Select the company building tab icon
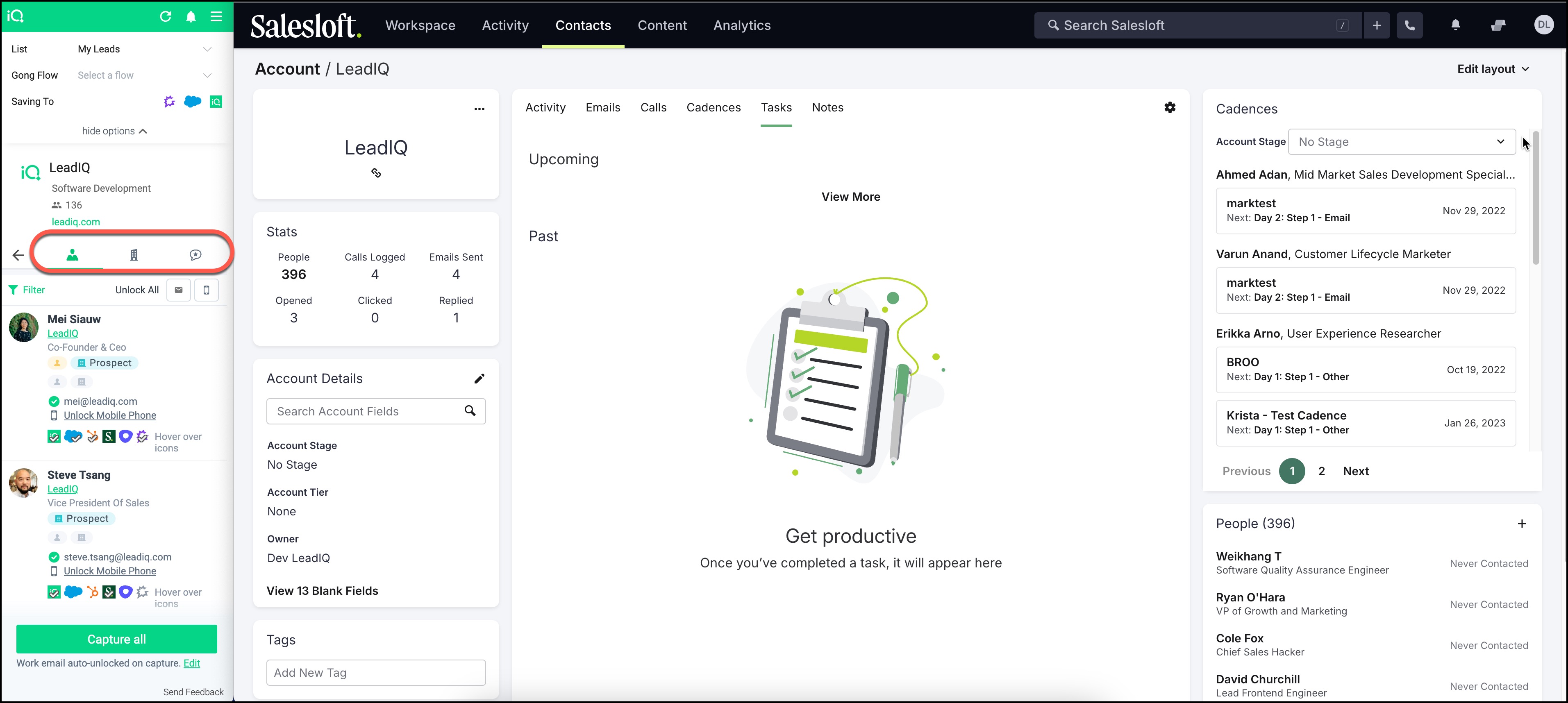 [134, 255]
